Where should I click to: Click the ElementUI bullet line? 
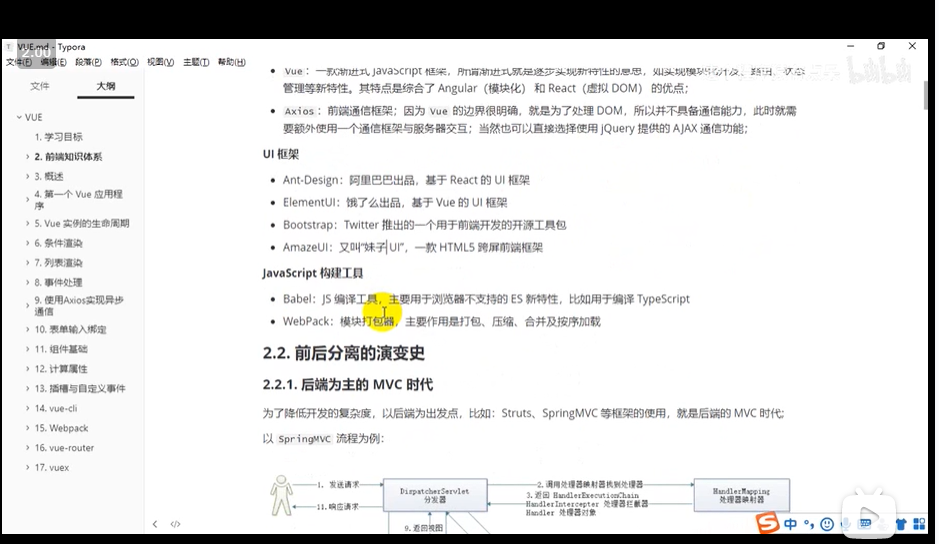(x=395, y=203)
